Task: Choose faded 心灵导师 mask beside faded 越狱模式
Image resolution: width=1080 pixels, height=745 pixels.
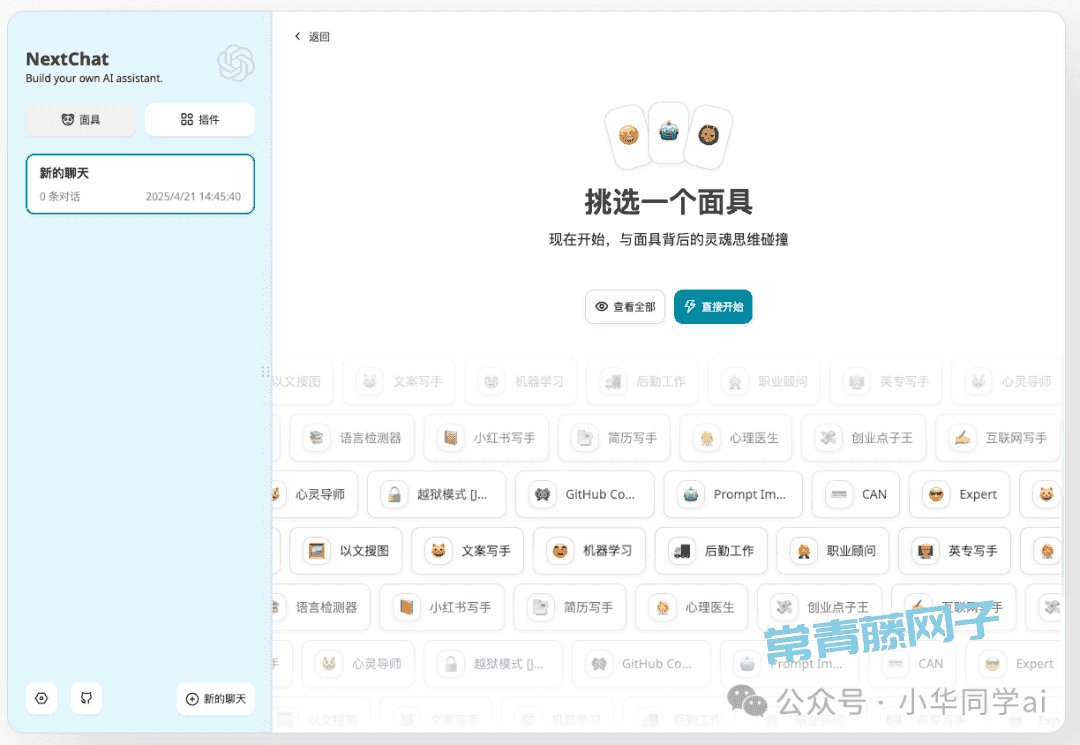Action: click(358, 664)
